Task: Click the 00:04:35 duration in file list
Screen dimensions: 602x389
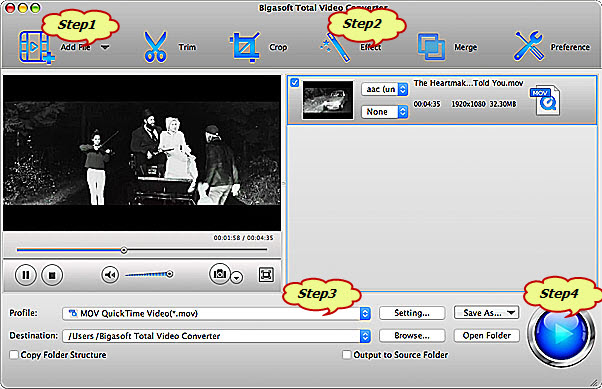Action: (x=427, y=104)
